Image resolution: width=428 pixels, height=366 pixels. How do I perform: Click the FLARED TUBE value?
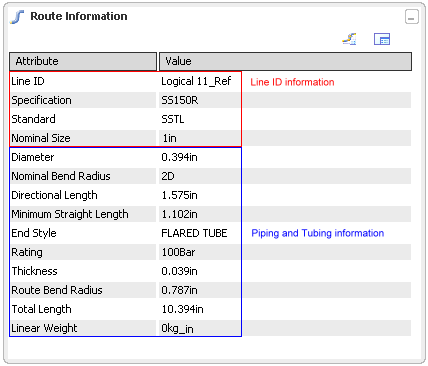tap(194, 233)
